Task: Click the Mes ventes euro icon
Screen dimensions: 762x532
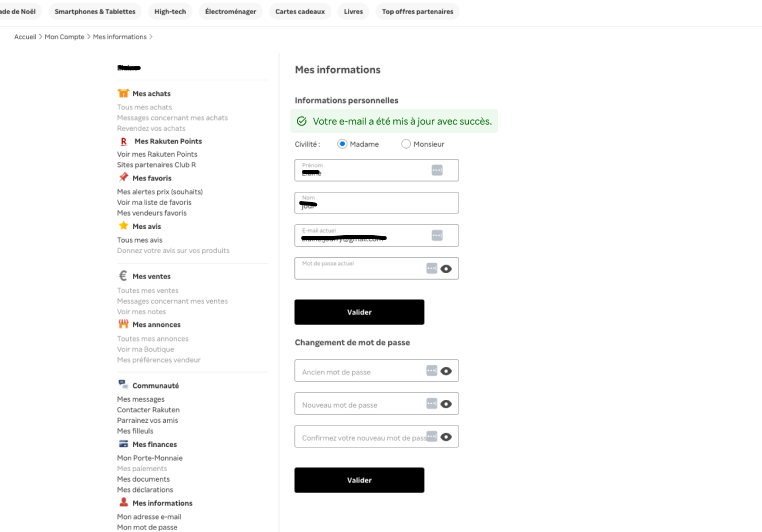Action: coord(123,276)
